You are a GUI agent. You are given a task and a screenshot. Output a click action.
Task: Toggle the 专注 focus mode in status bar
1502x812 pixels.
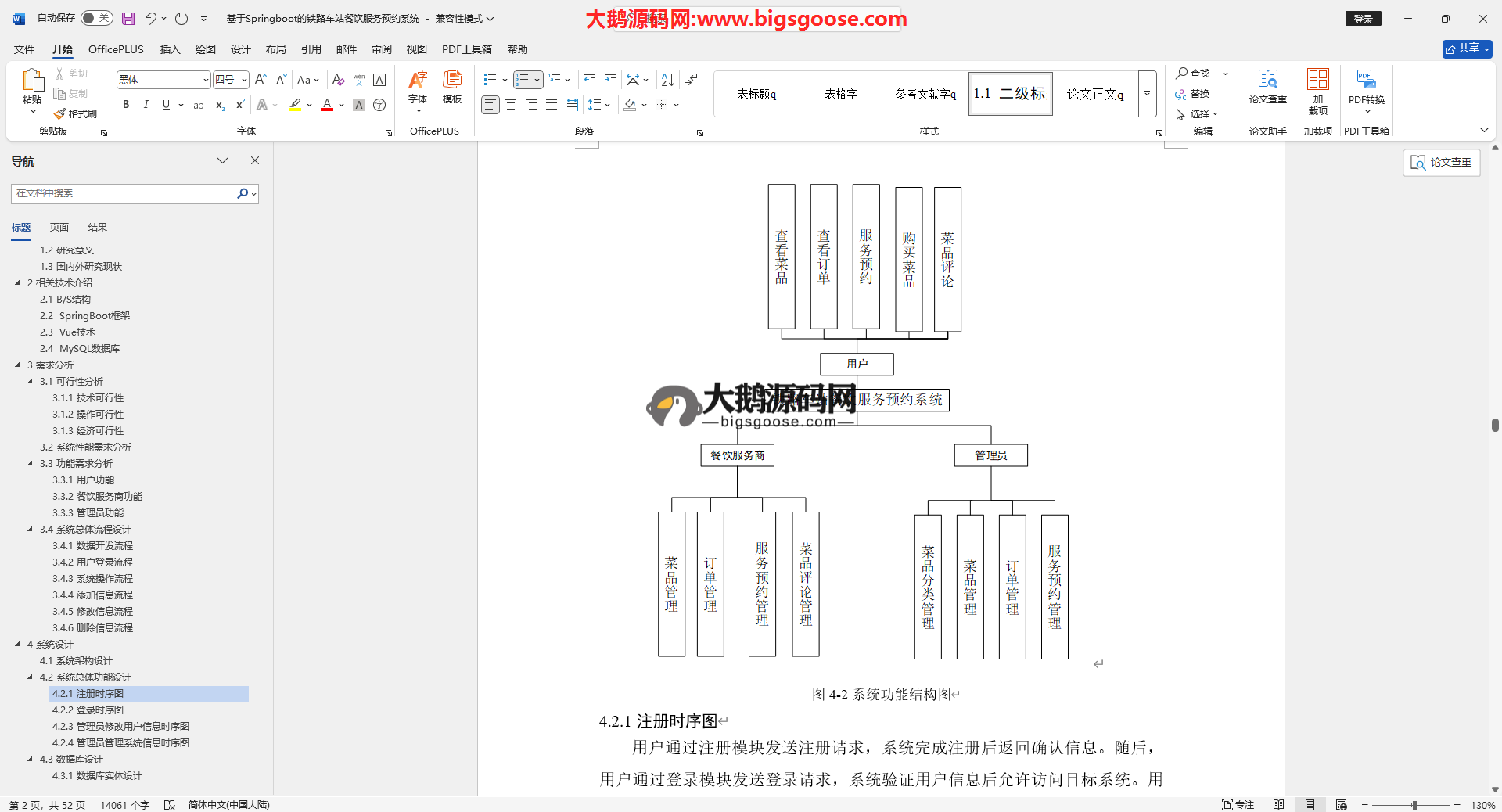coord(1238,805)
